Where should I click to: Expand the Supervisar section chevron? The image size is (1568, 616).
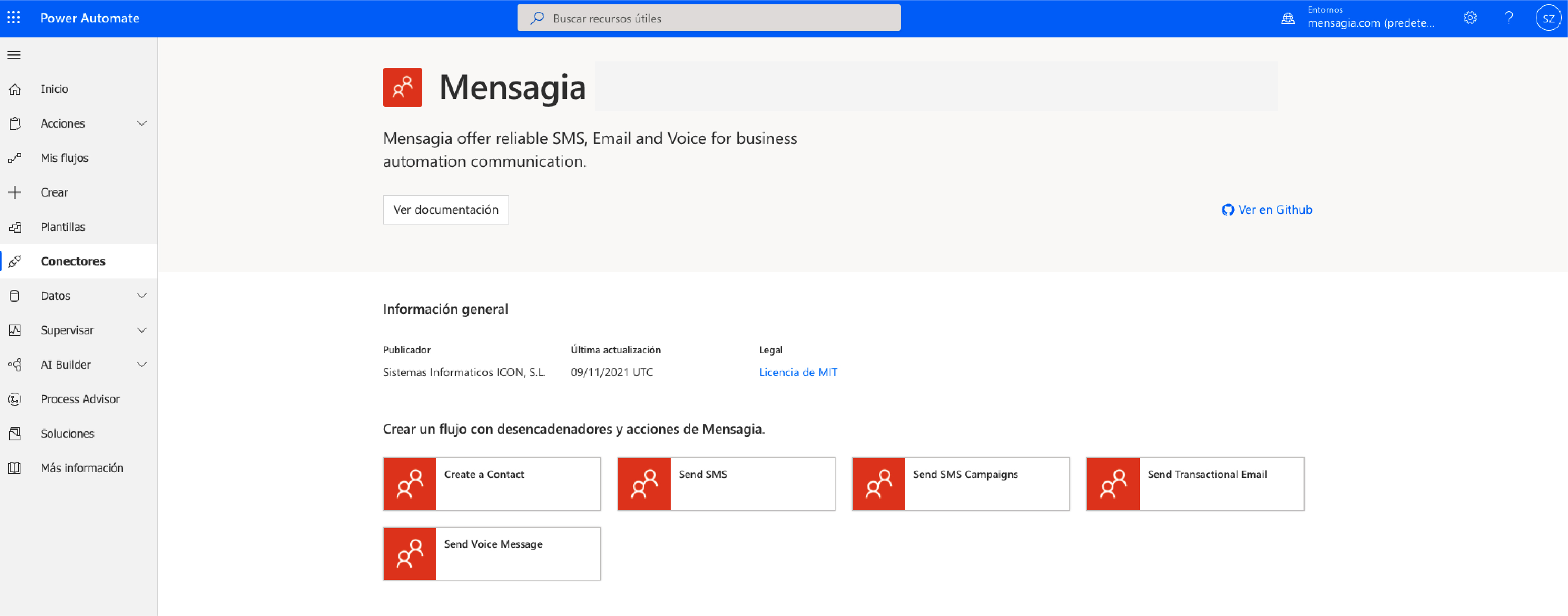click(142, 330)
